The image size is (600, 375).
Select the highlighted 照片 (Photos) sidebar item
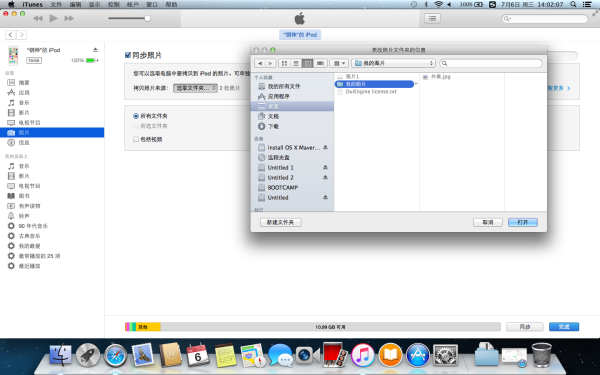point(52,132)
